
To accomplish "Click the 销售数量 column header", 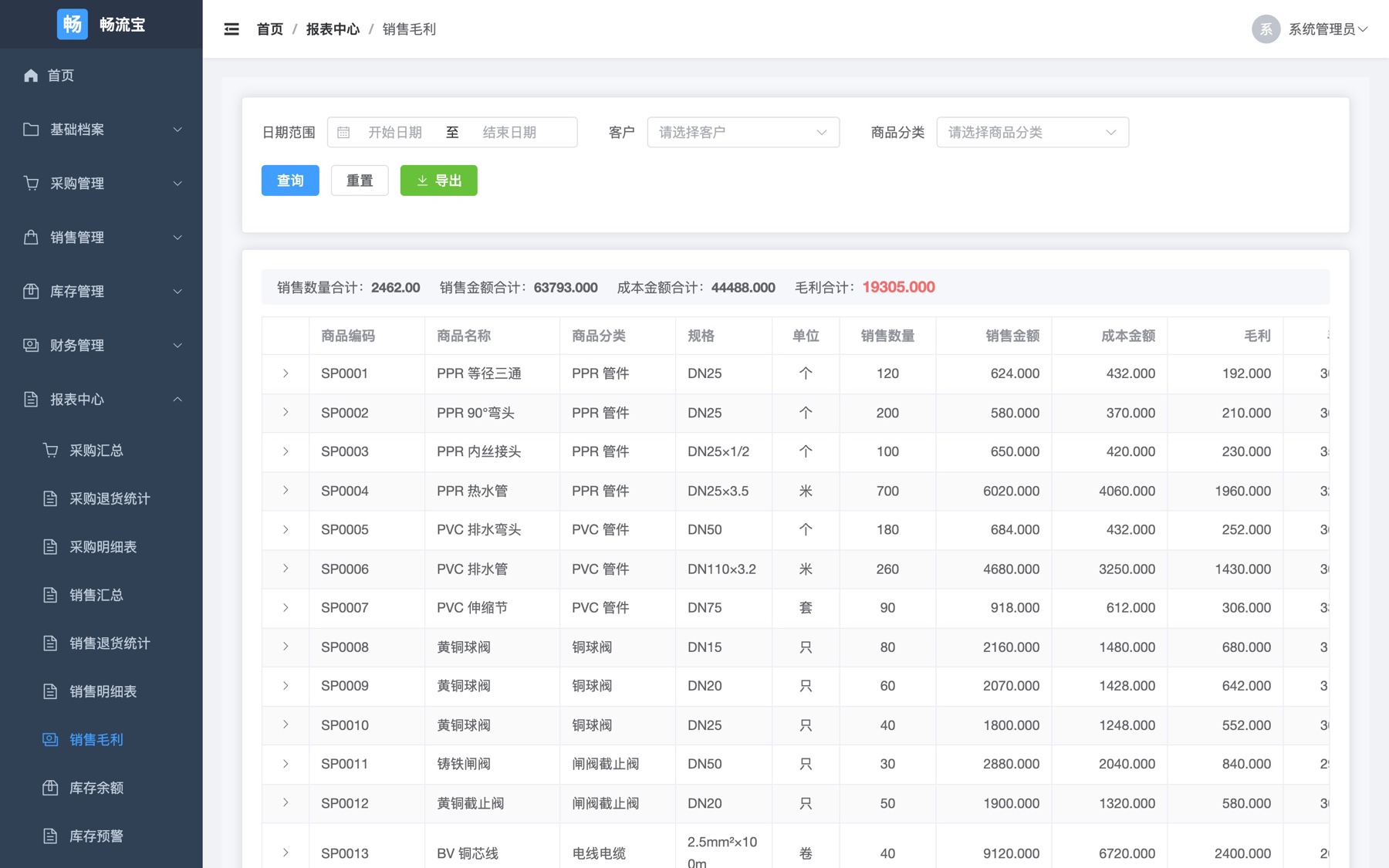I will (x=887, y=336).
